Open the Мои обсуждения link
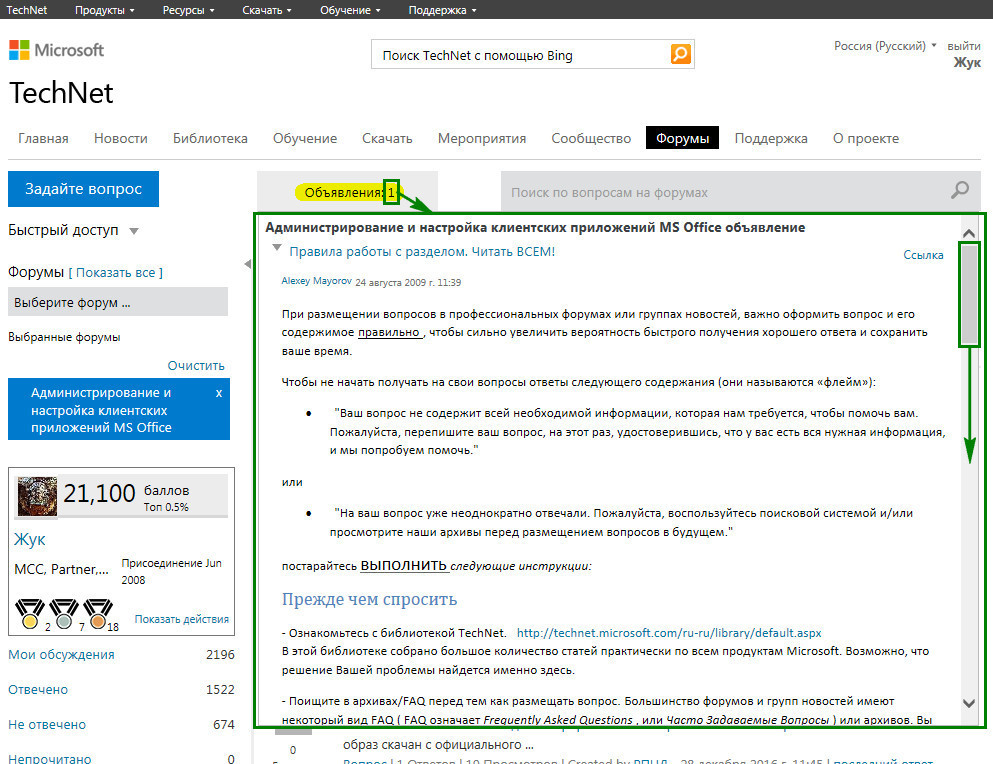Image resolution: width=993 pixels, height=764 pixels. coord(61,654)
